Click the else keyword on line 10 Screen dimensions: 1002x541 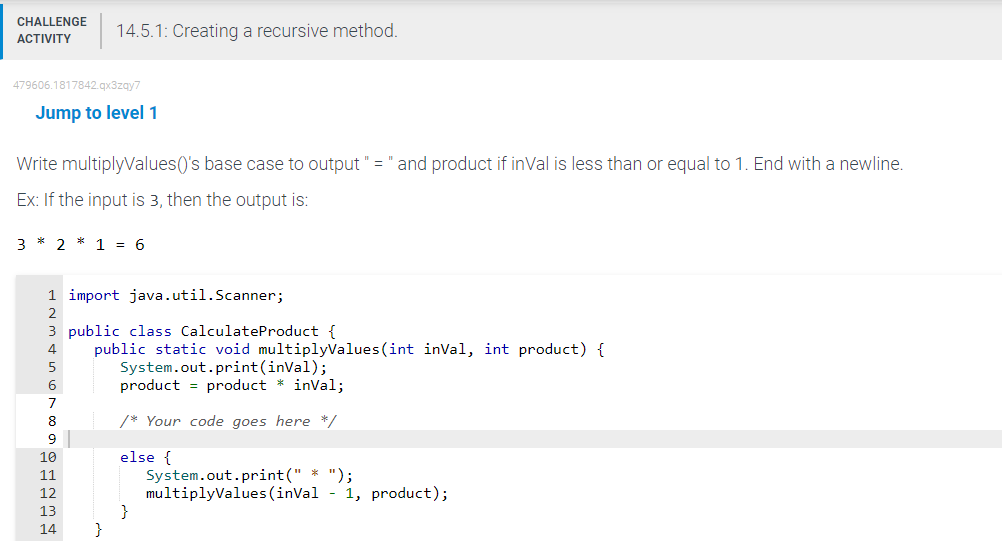pos(137,457)
